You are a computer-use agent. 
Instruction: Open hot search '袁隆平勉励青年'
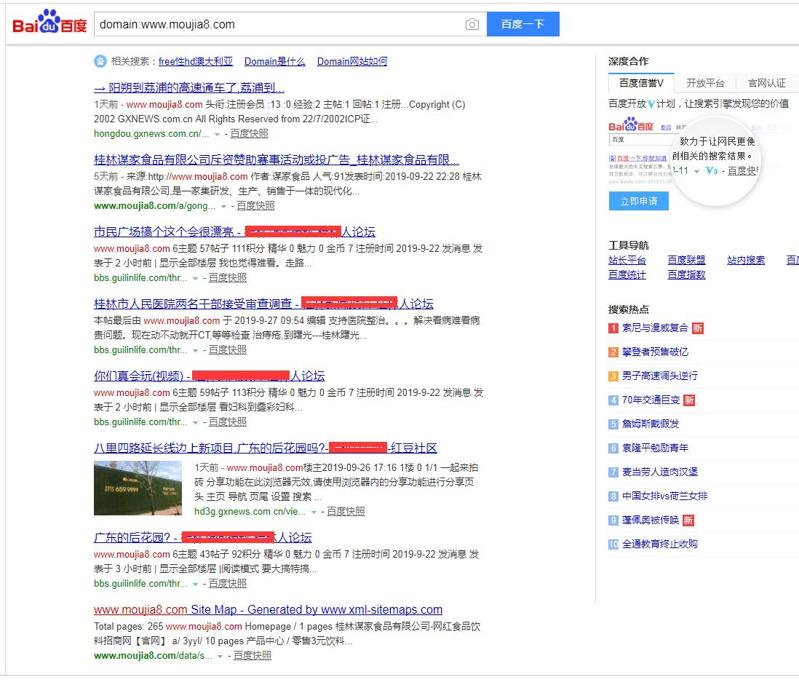click(655, 448)
